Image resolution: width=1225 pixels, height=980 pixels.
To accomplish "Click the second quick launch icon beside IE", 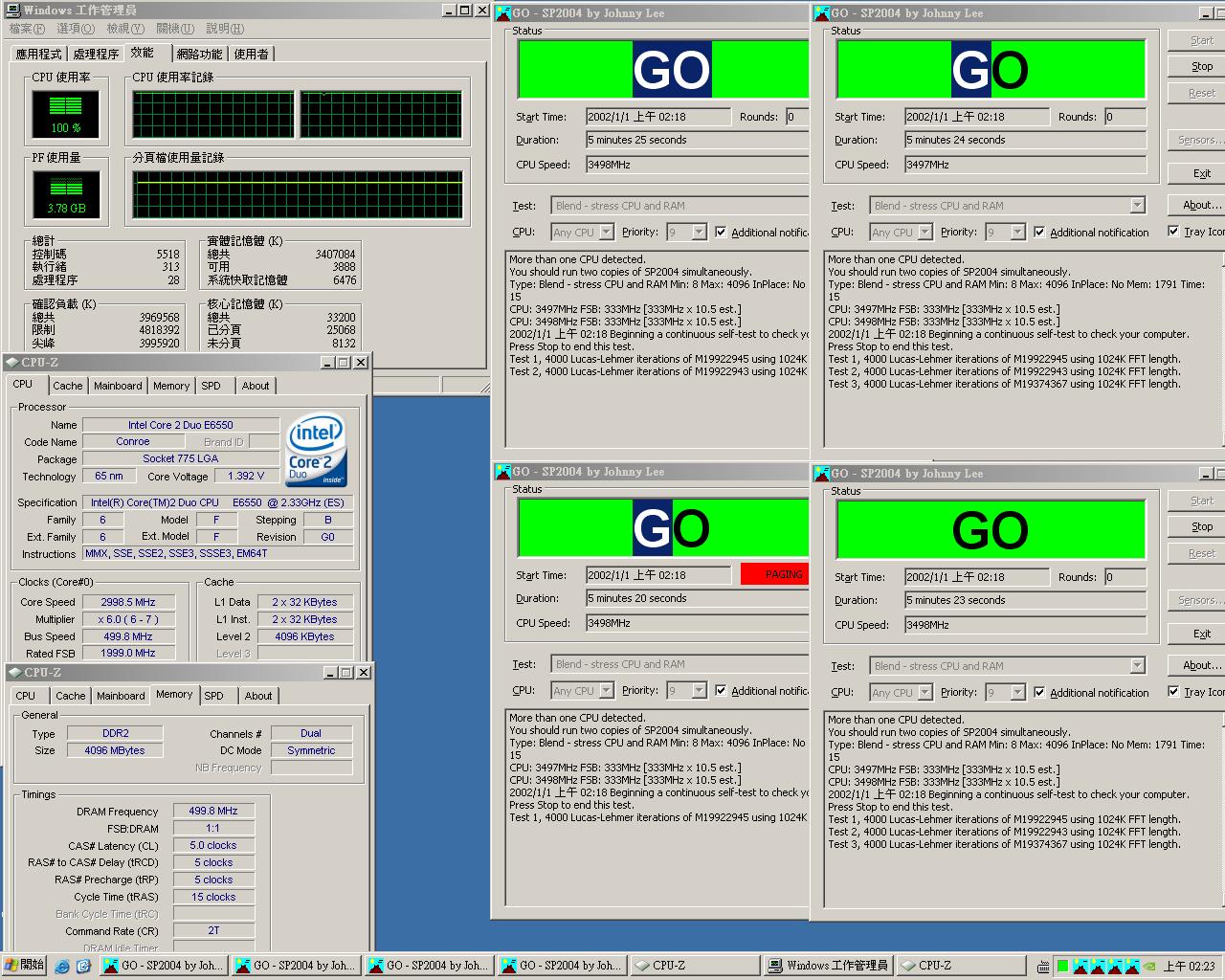I will [x=82, y=966].
